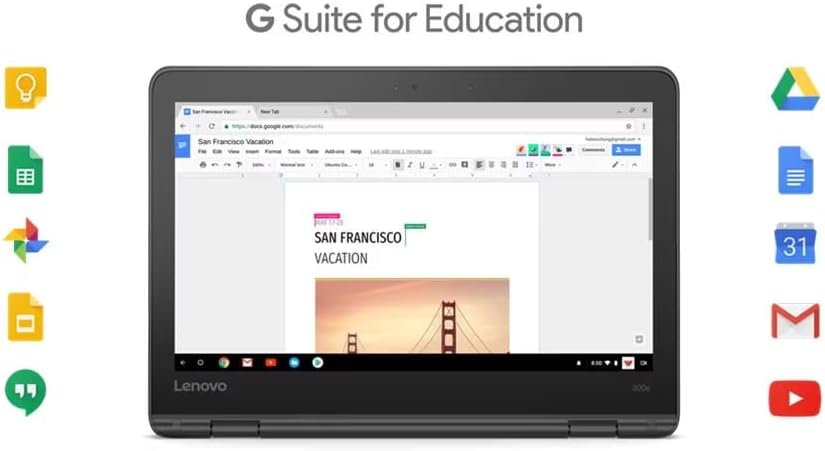Click the Comments button
The width and height of the screenshot is (825, 451).
click(x=593, y=150)
